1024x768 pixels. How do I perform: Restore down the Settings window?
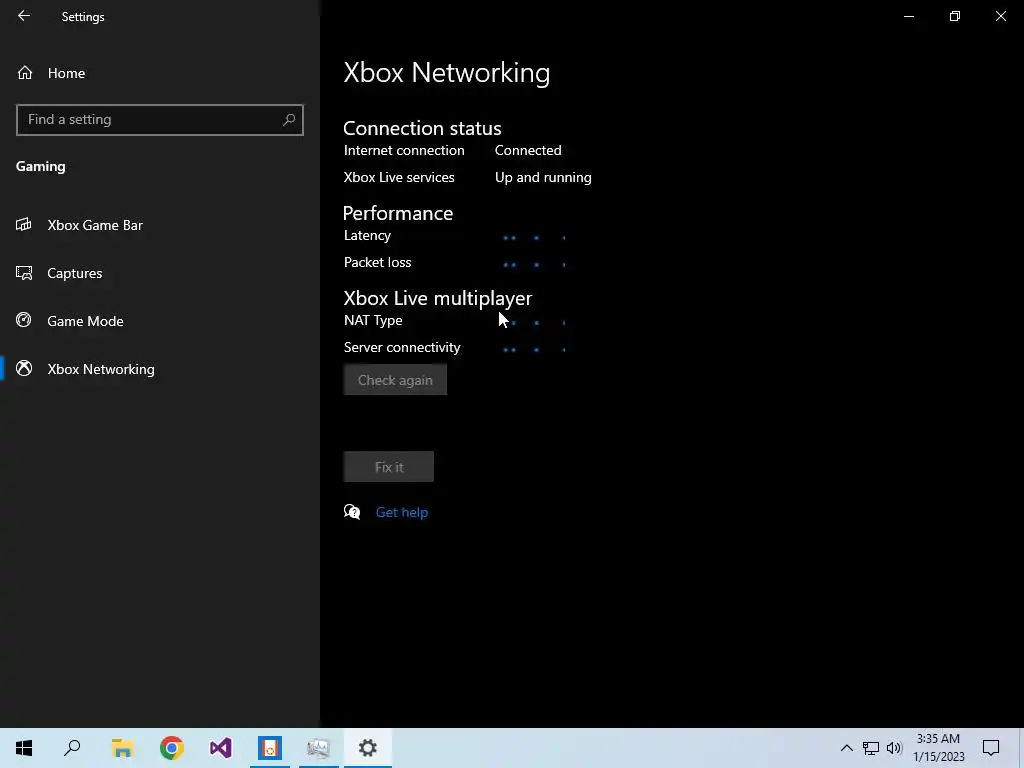[x=955, y=16]
